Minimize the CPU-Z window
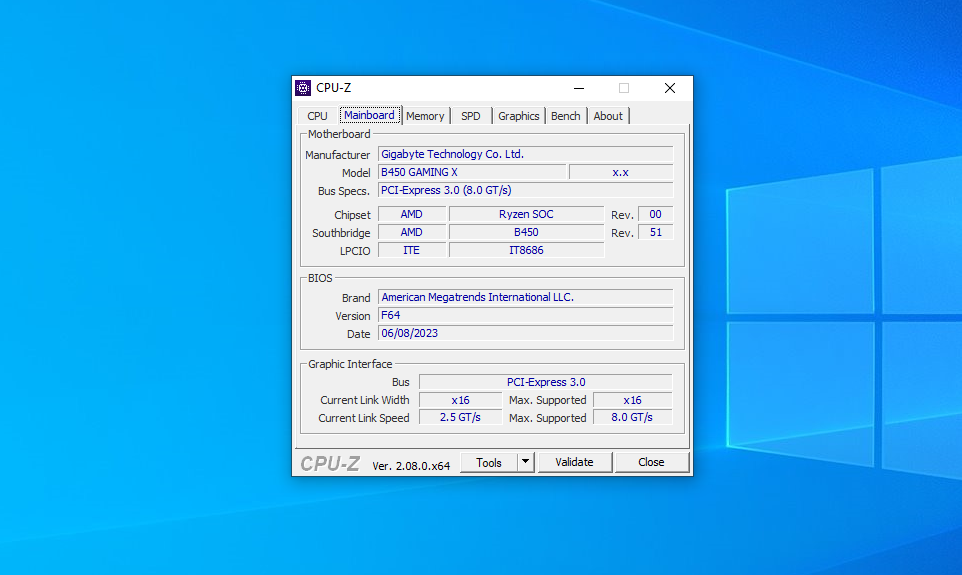Viewport: 962px width, 575px height. pyautogui.click(x=579, y=88)
